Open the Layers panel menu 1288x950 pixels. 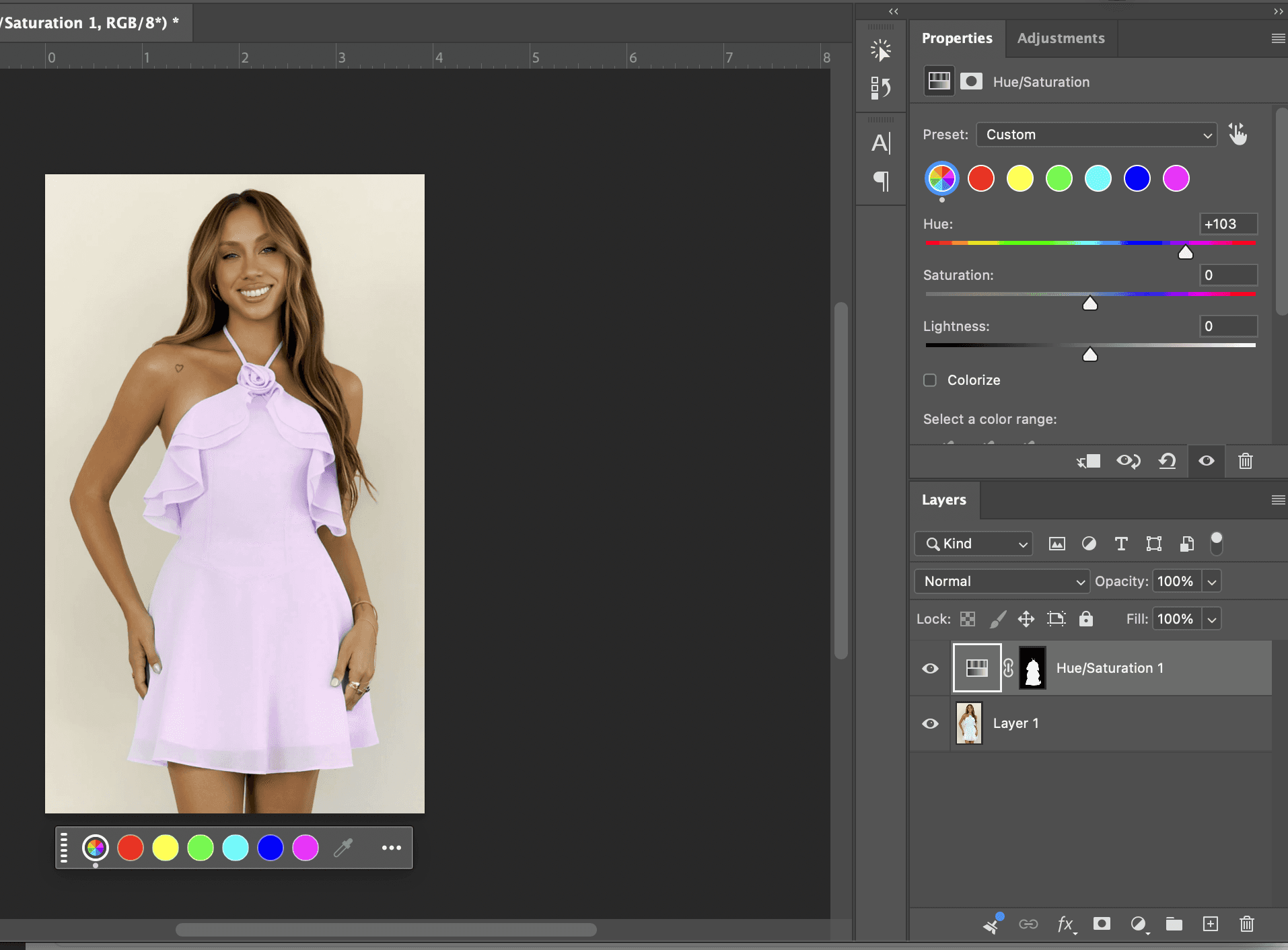(1279, 500)
